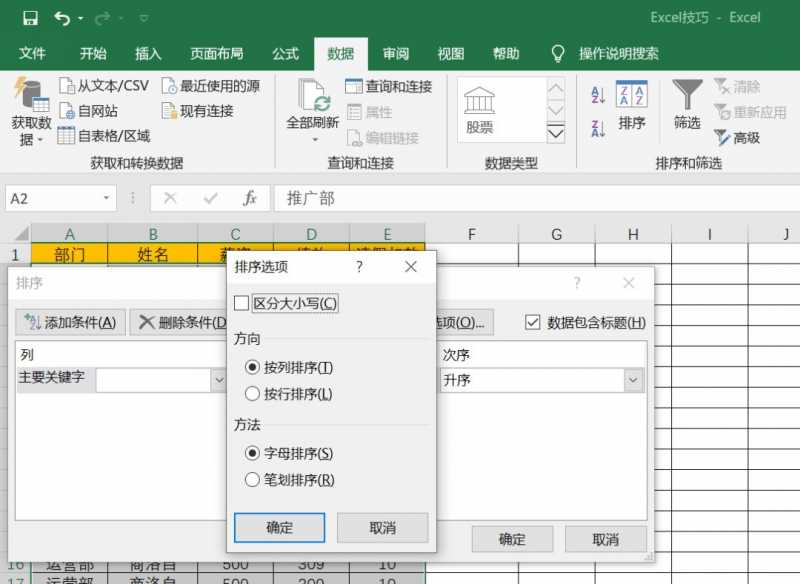Open the Name Box dropdown arrow
This screenshot has width=800, height=584.
click(x=106, y=198)
